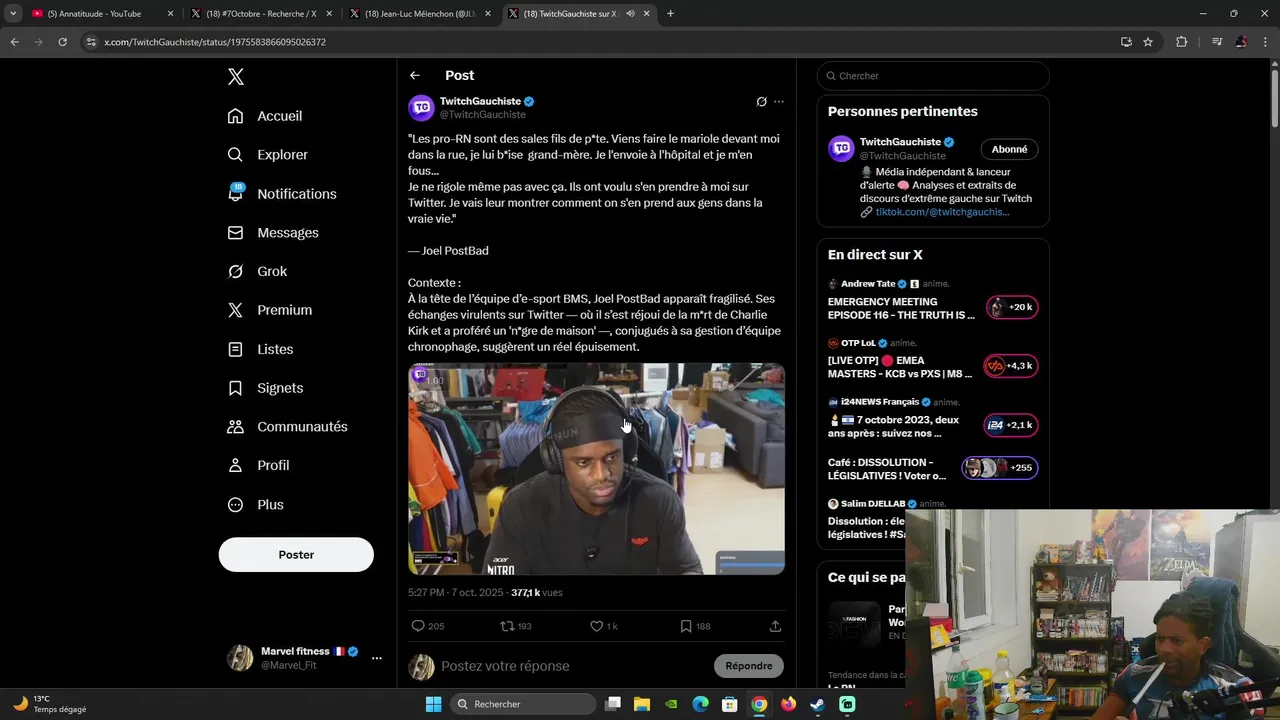Click the +2,1 k listeners badge
Image resolution: width=1280 pixels, height=720 pixels.
[1010, 425]
